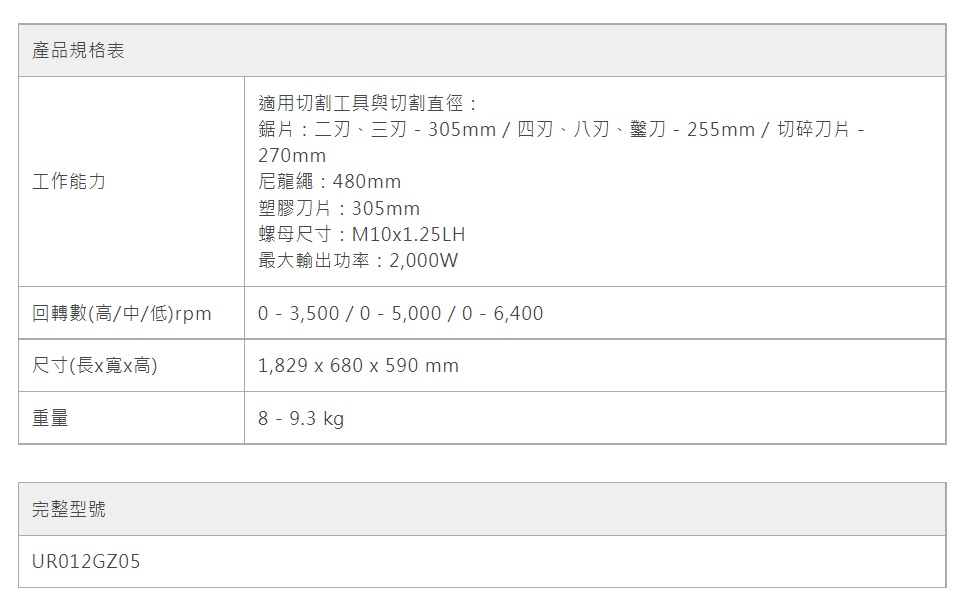962x600 pixels.
Task: Select the 尺寸(長x寬x高) row label
Action: [95, 366]
